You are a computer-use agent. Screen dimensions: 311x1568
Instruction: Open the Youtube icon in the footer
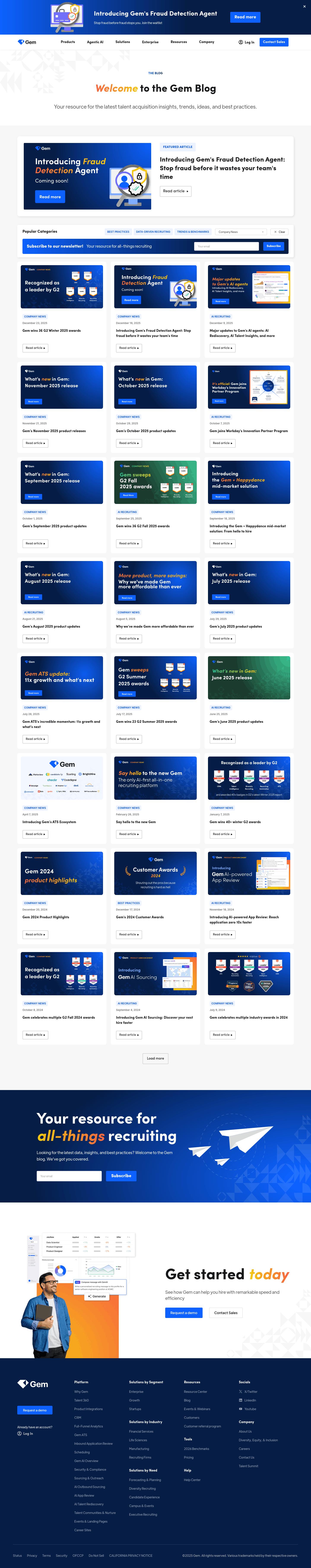[x=241, y=1409]
